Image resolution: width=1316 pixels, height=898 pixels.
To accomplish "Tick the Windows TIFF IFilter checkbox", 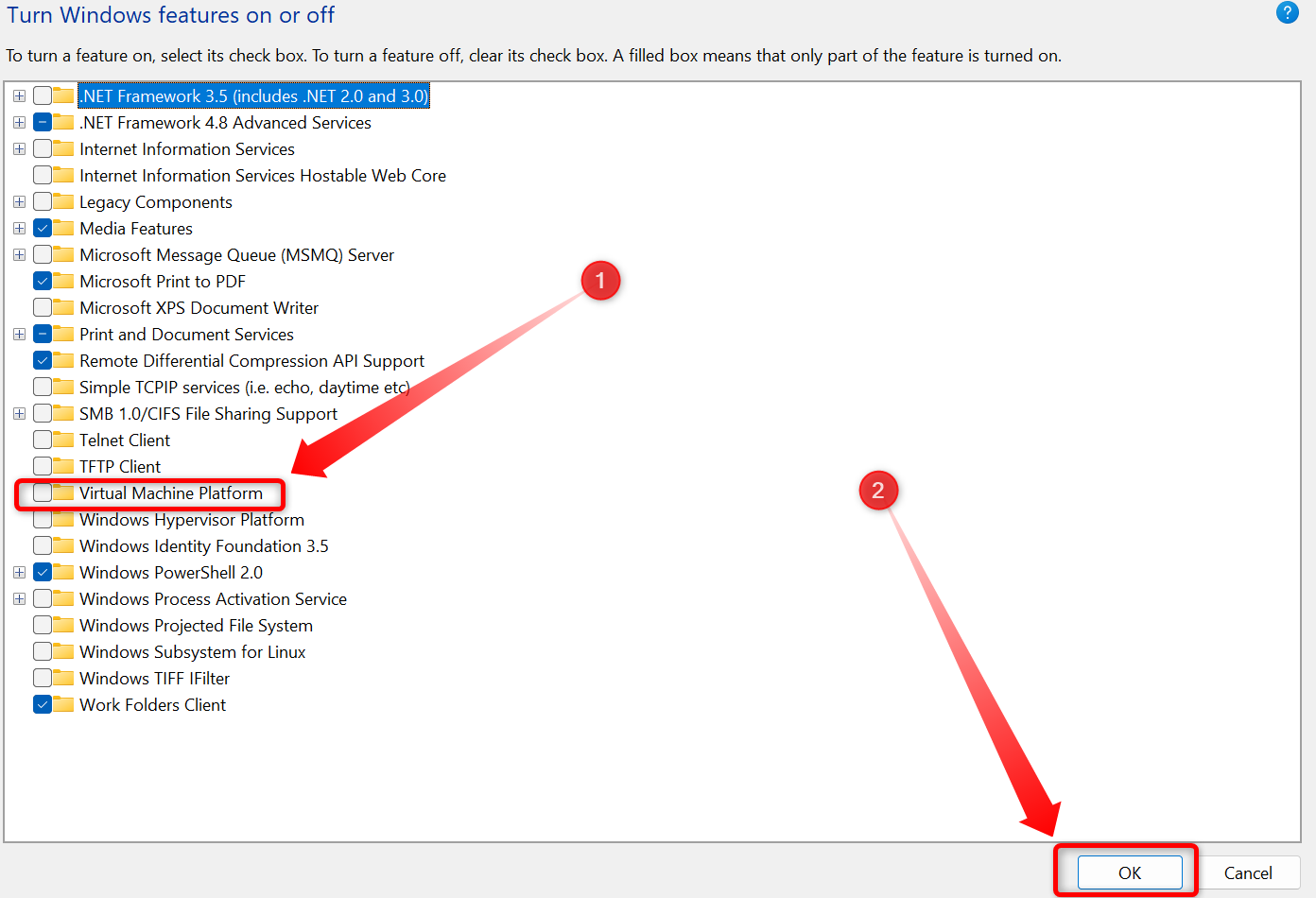I will 43,678.
